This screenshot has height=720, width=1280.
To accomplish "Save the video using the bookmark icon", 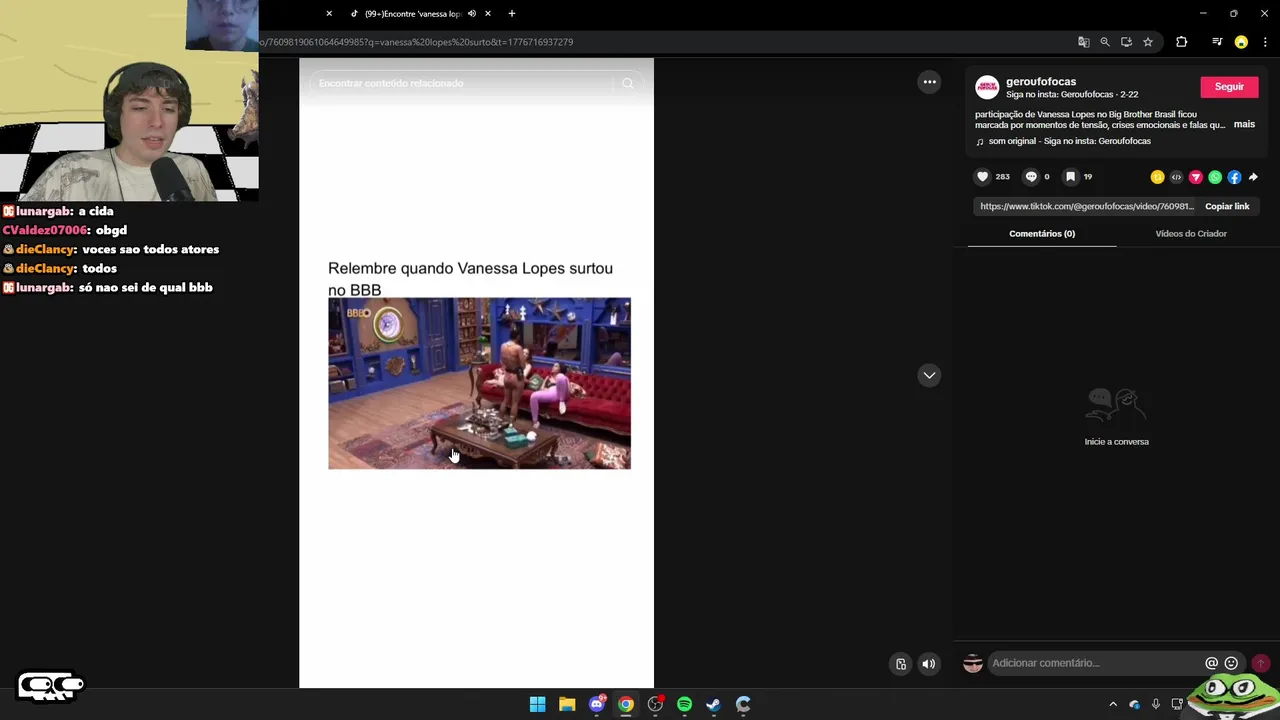I will point(1070,177).
